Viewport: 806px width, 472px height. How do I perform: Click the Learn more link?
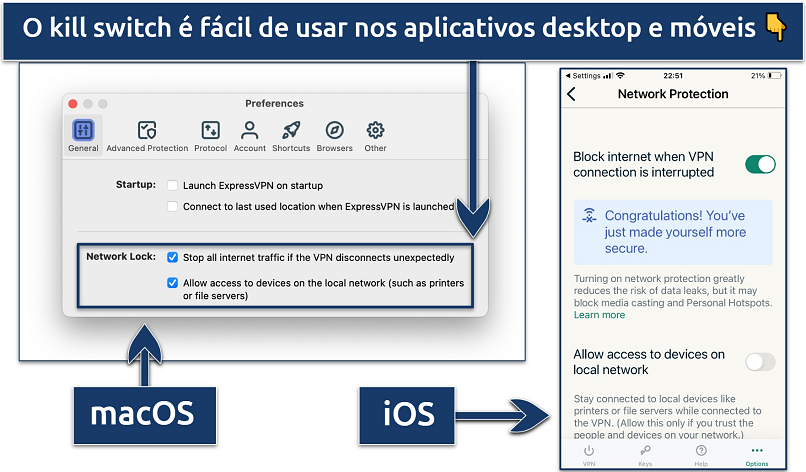[599, 315]
